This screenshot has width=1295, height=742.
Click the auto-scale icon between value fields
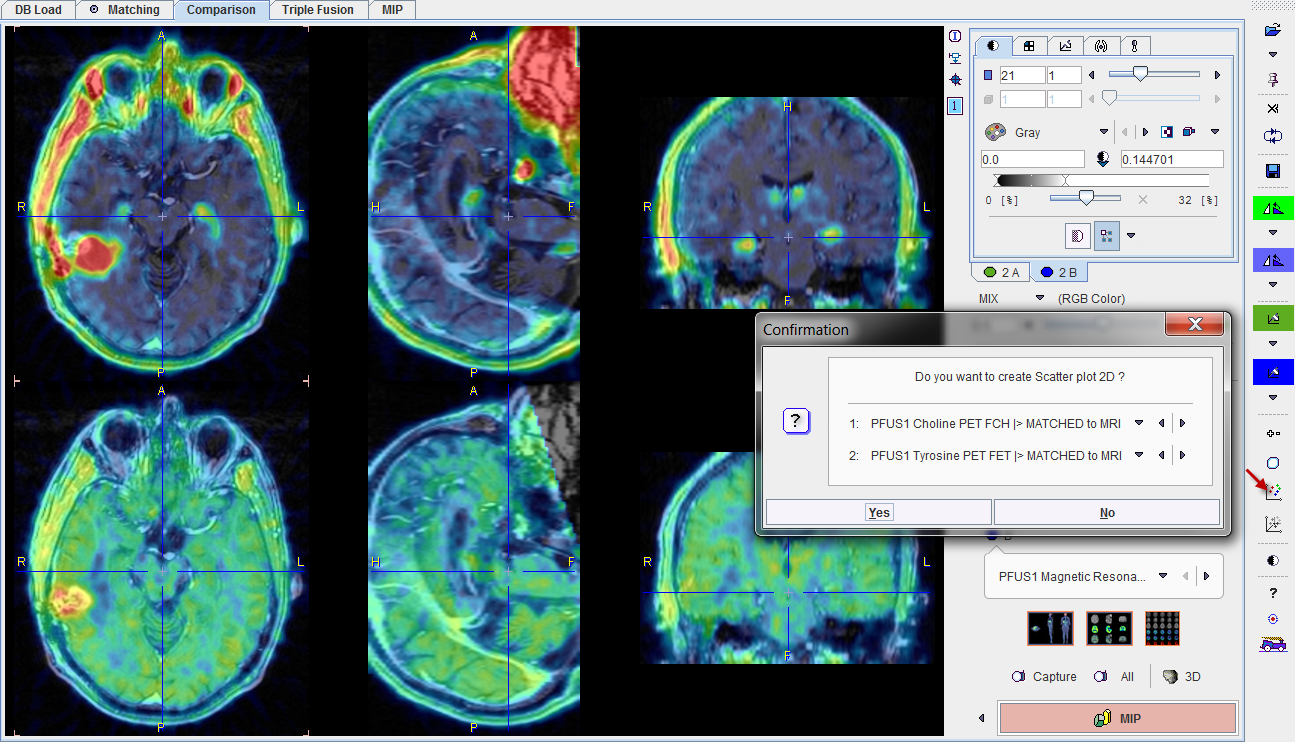(x=1104, y=159)
